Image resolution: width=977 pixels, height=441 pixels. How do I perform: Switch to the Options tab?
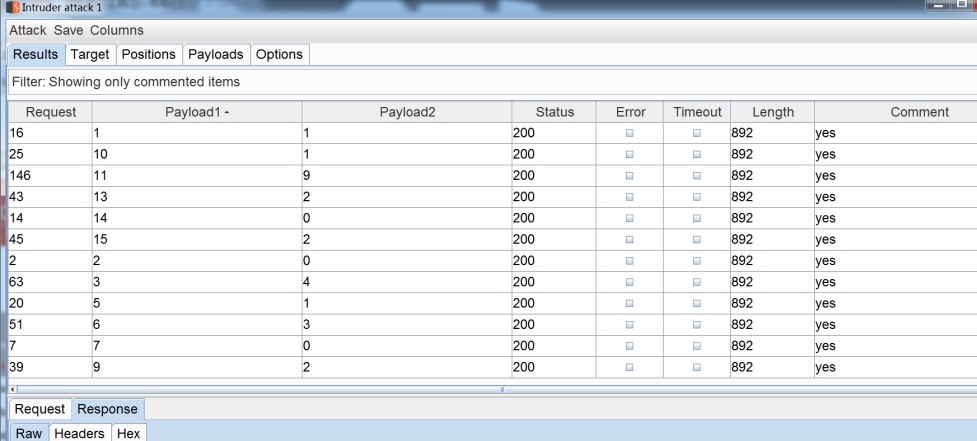click(279, 54)
